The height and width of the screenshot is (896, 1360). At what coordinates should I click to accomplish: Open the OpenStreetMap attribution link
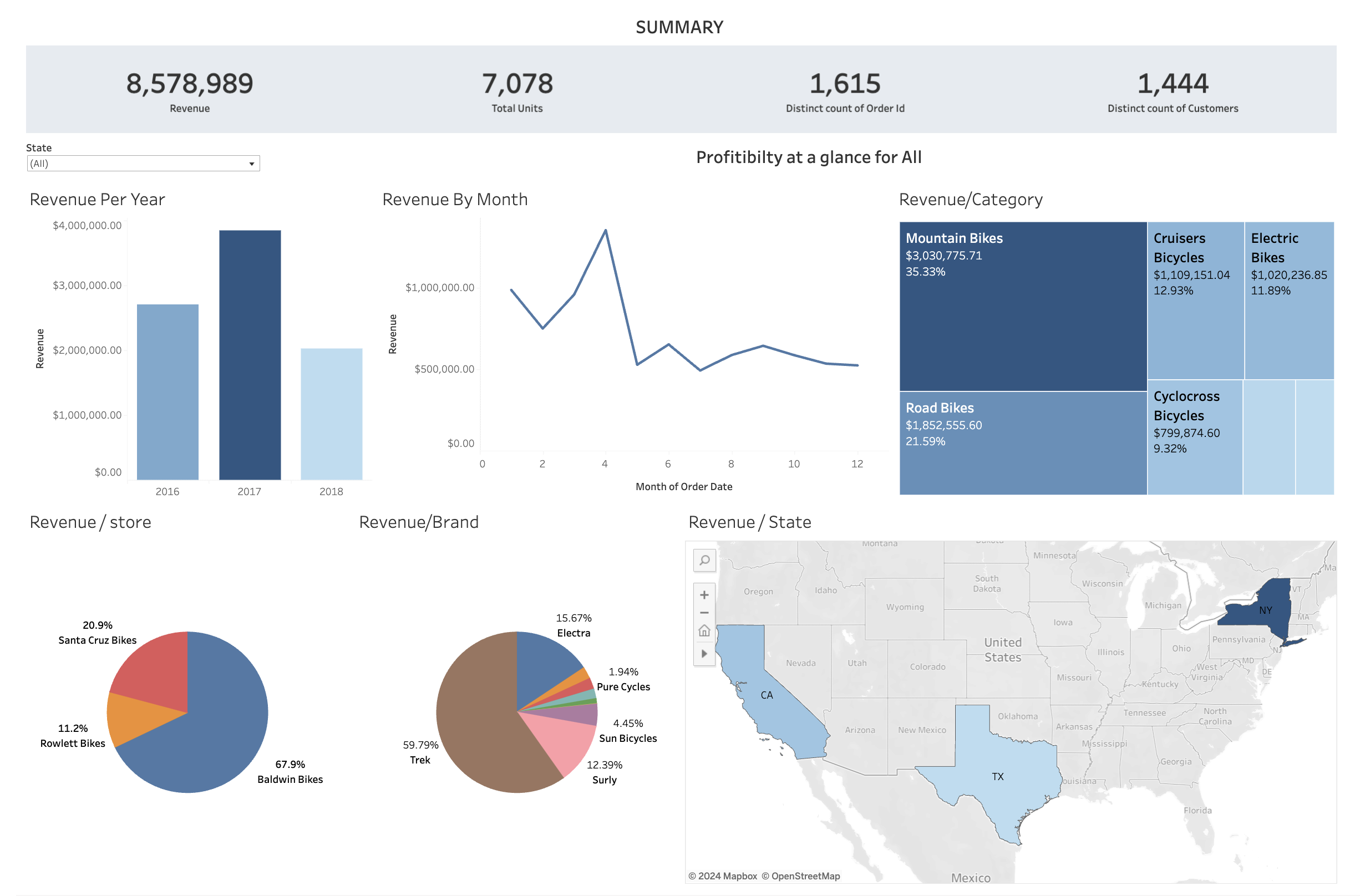pos(800,876)
